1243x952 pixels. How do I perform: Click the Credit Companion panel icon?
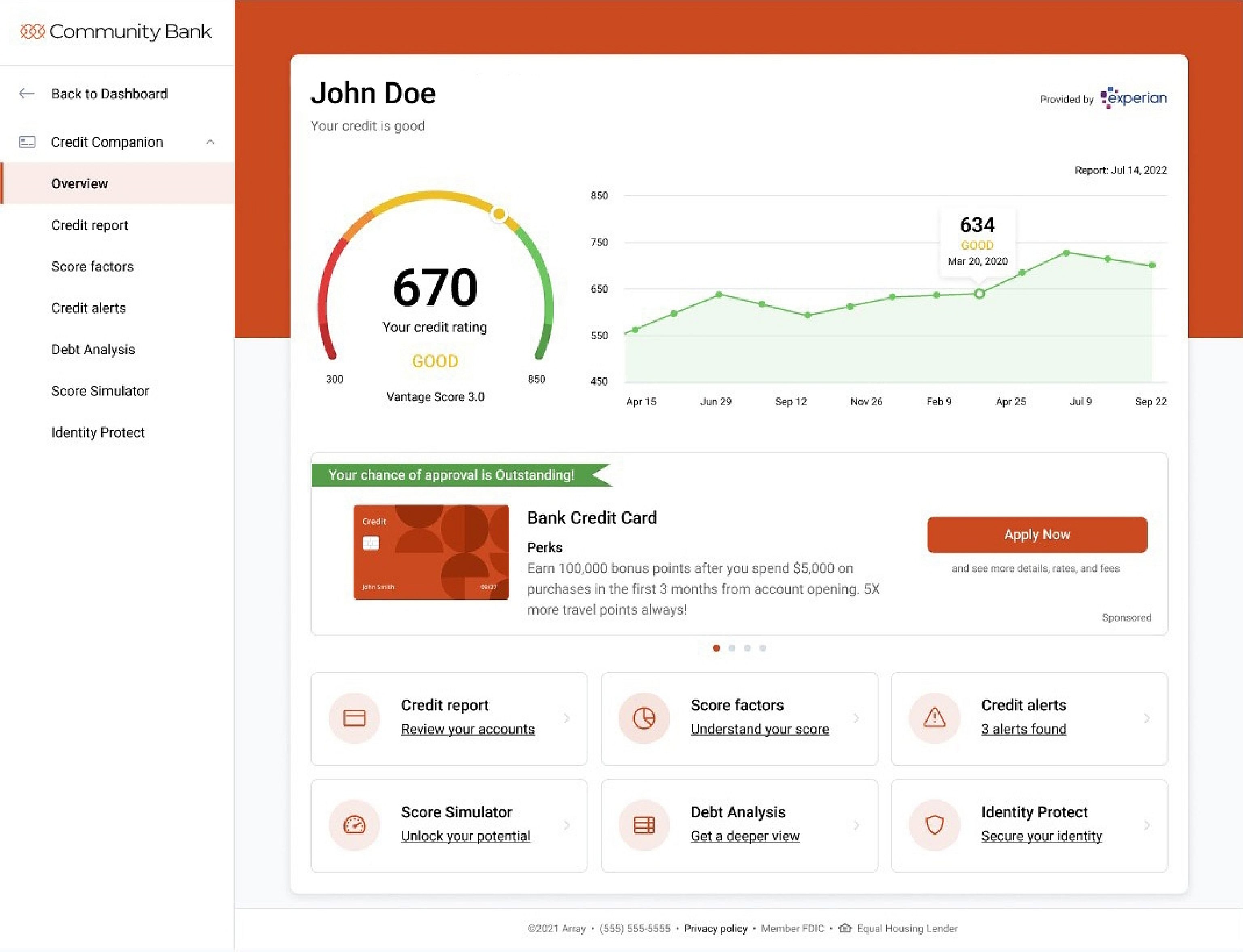pos(27,142)
